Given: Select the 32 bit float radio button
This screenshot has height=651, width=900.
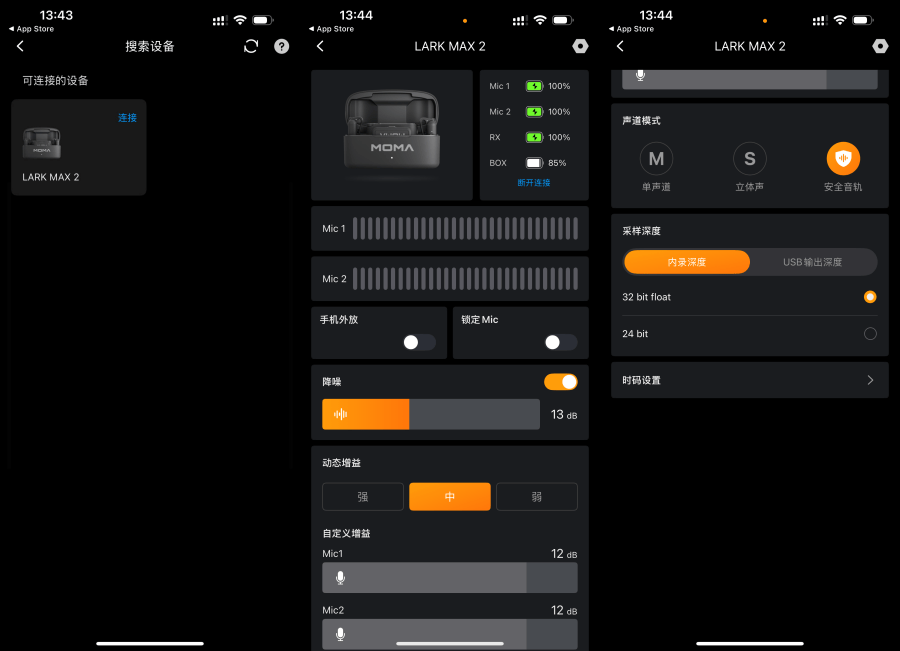Looking at the screenshot, I should 870,297.
